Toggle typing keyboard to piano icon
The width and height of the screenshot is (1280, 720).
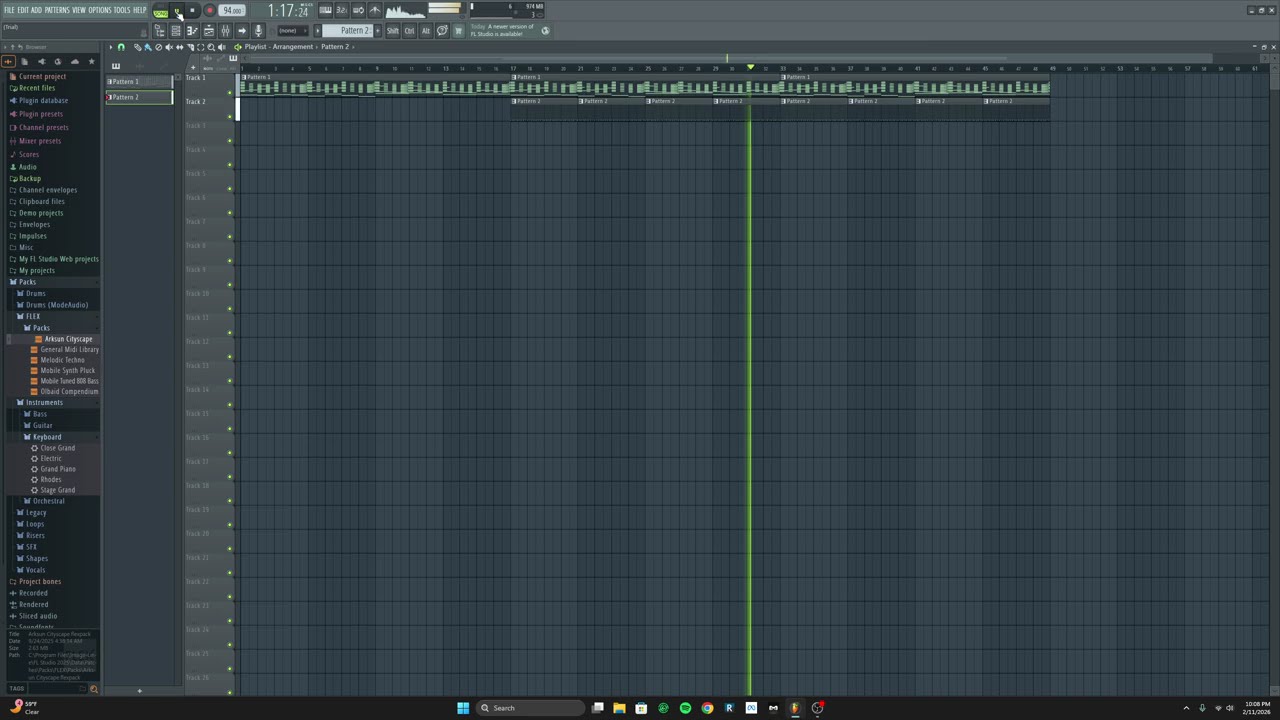click(x=326, y=10)
